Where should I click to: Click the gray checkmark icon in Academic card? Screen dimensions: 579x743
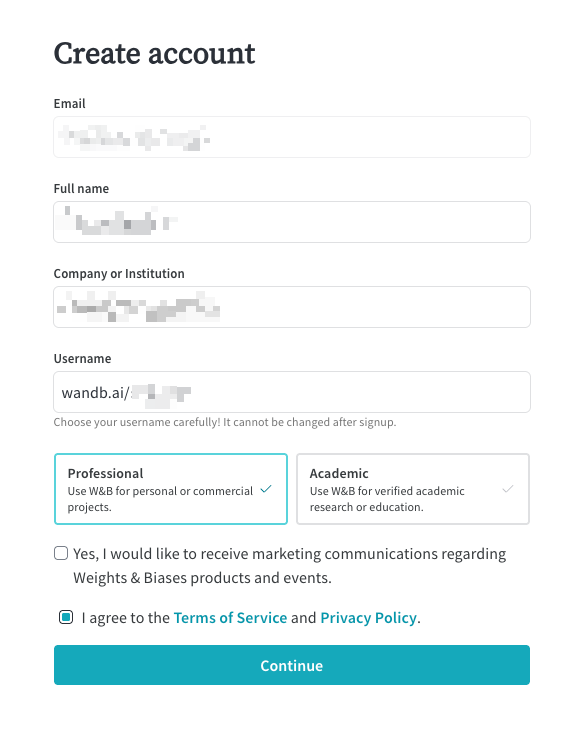click(508, 489)
